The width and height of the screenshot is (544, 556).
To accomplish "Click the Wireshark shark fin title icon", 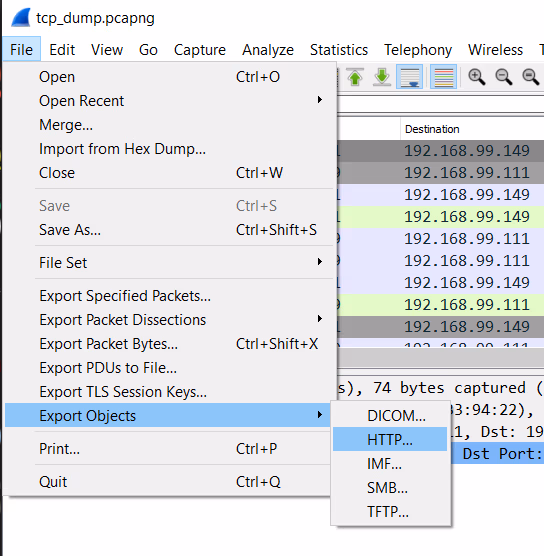I will click(x=21, y=18).
